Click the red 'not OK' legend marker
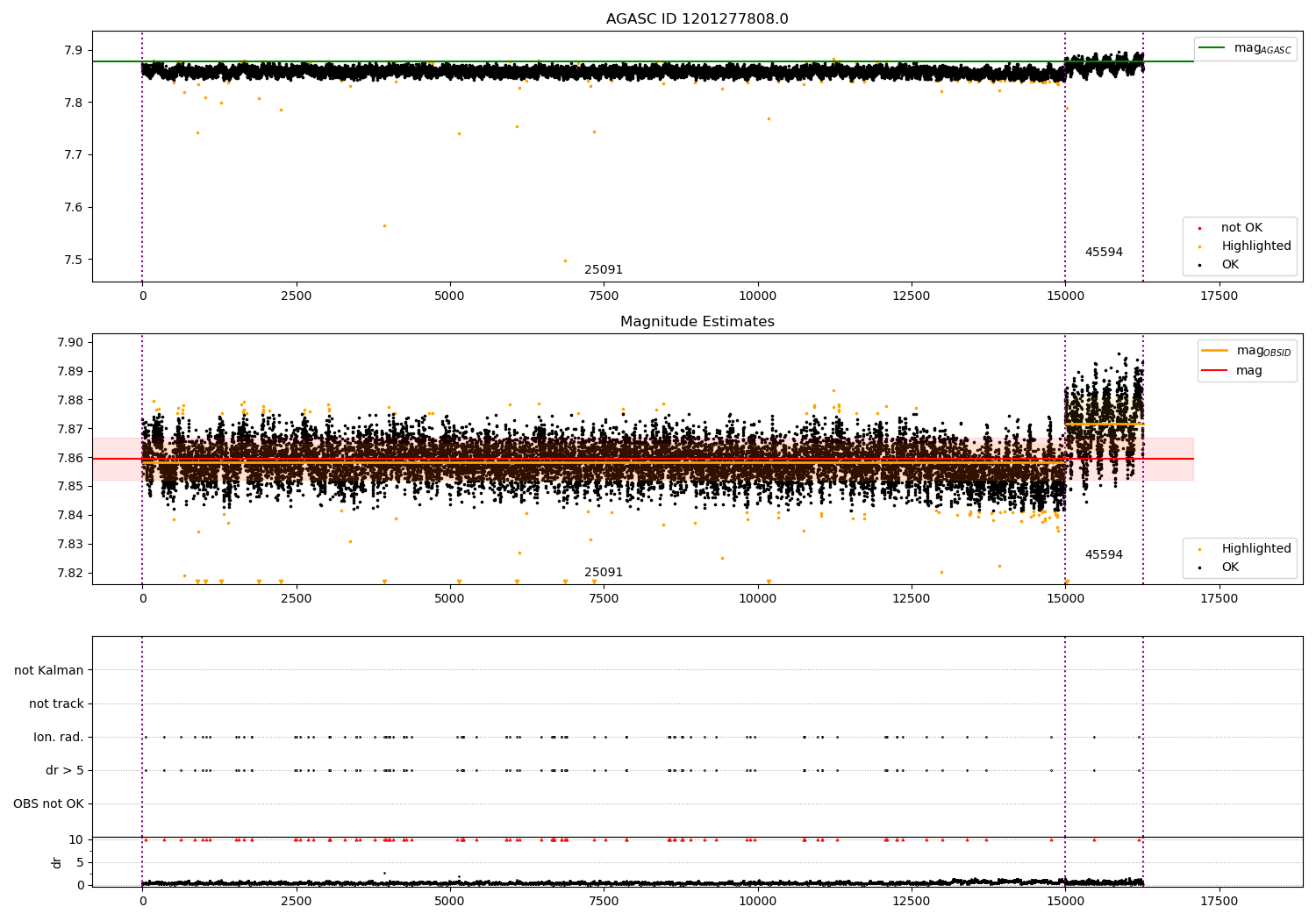The height and width of the screenshot is (921, 1316). click(1199, 229)
